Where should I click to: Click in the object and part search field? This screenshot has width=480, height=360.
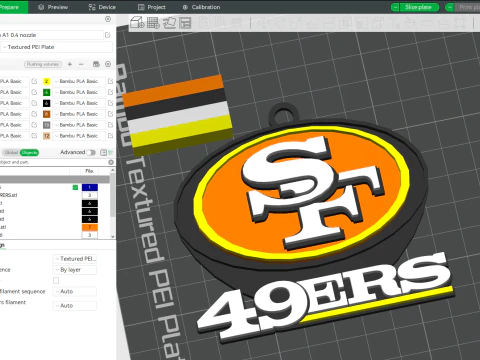(x=53, y=162)
